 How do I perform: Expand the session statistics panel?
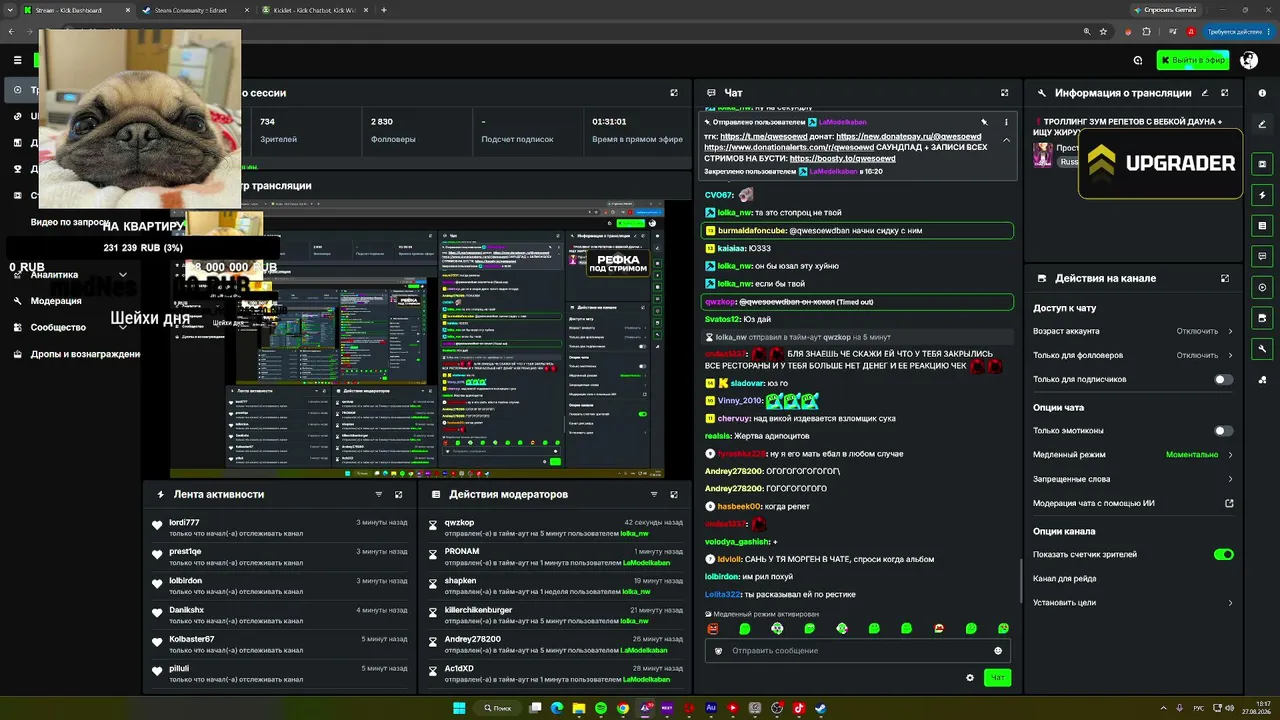coord(674,93)
